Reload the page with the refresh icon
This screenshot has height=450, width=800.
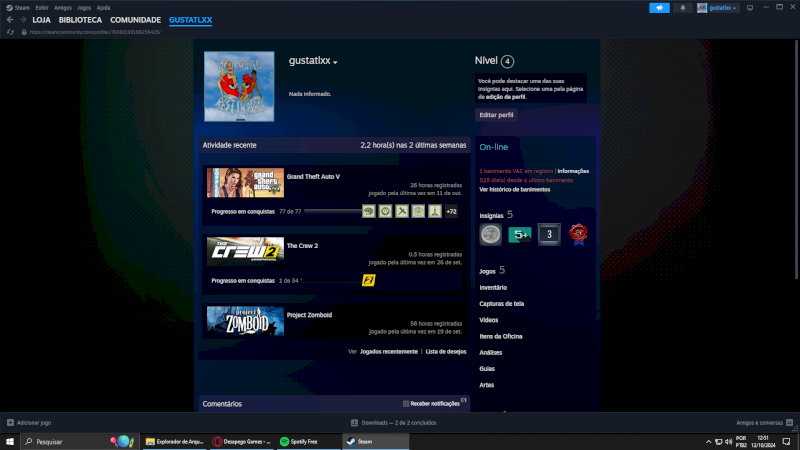click(x=10, y=32)
